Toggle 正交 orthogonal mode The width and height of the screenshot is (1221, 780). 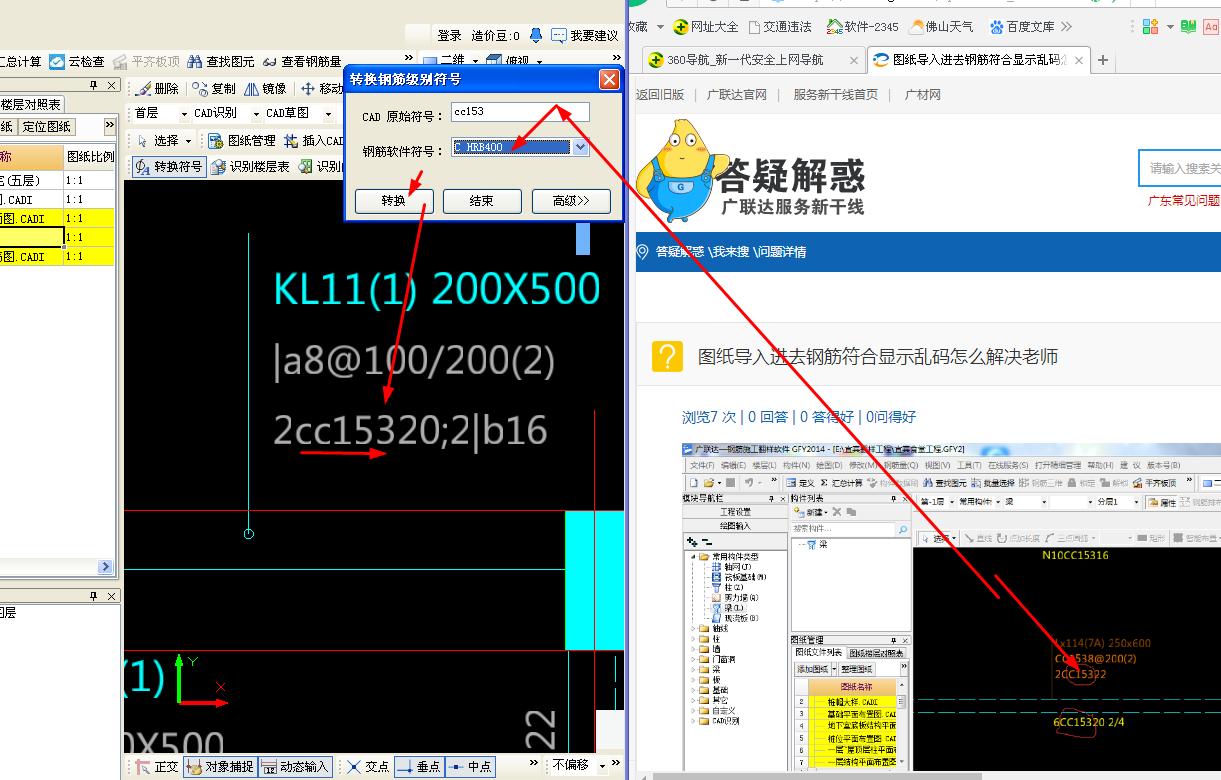(156, 767)
